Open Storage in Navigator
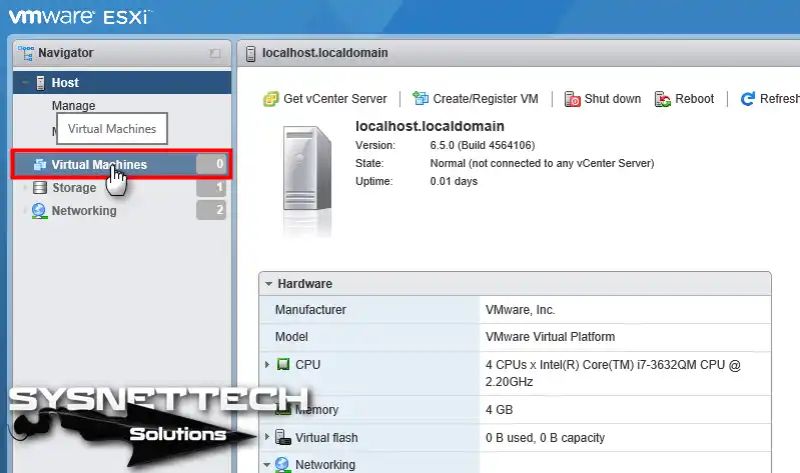This screenshot has width=800, height=473. click(x=74, y=188)
